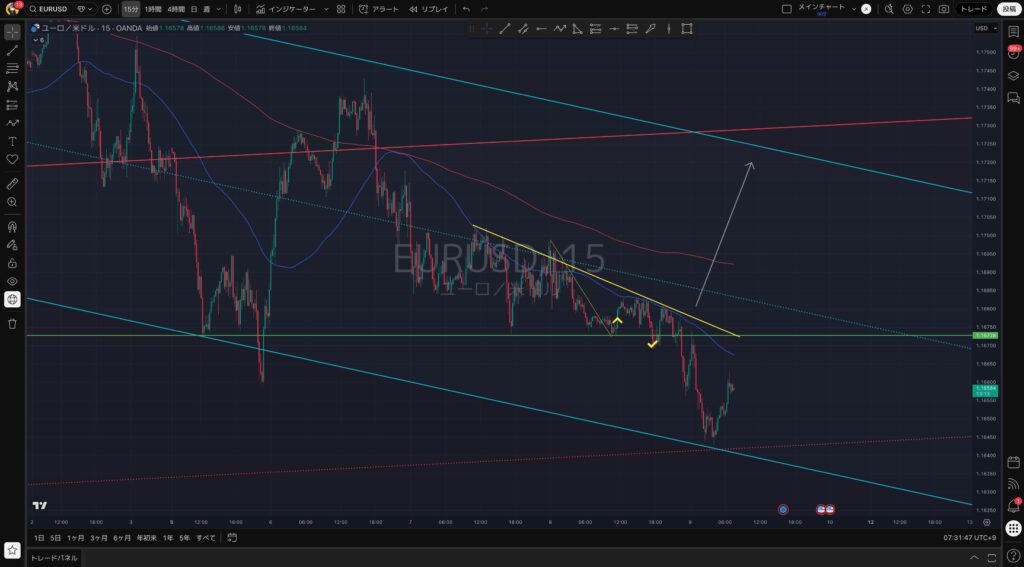Set date range to すべて
Image resolution: width=1024 pixels, height=567 pixels.
point(206,538)
